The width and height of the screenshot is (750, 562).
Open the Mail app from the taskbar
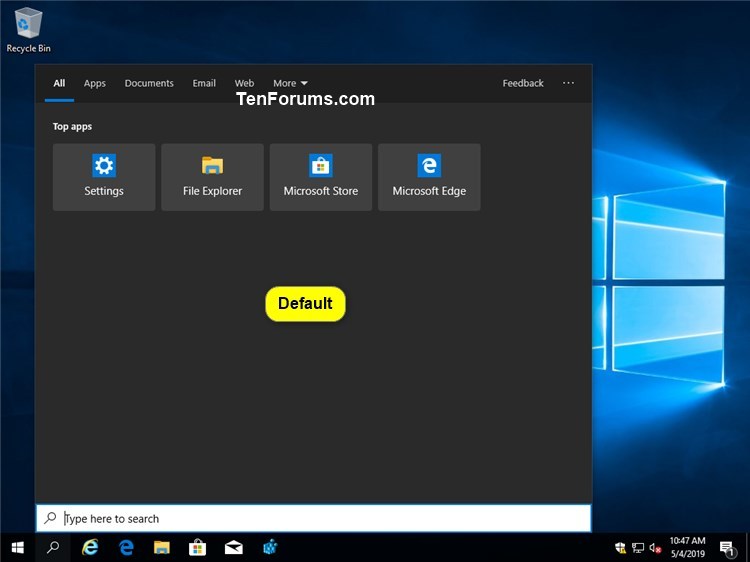[x=233, y=547]
